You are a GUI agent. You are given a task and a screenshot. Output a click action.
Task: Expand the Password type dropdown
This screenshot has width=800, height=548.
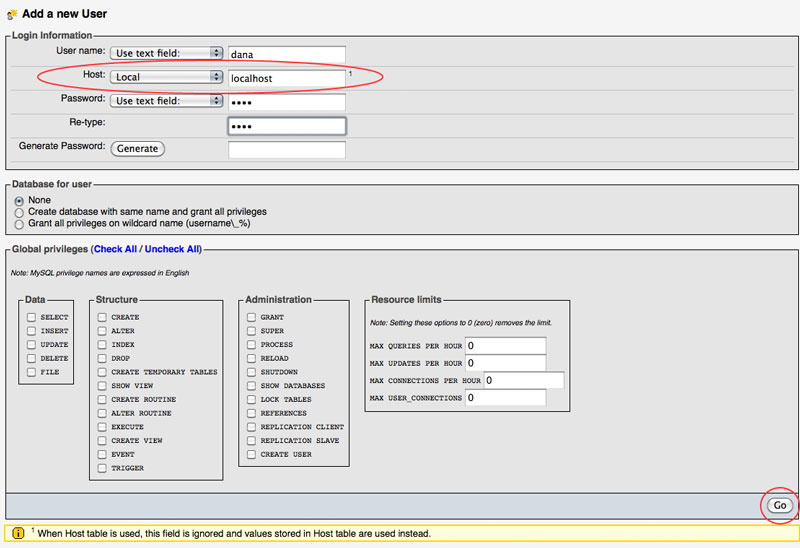(x=166, y=101)
